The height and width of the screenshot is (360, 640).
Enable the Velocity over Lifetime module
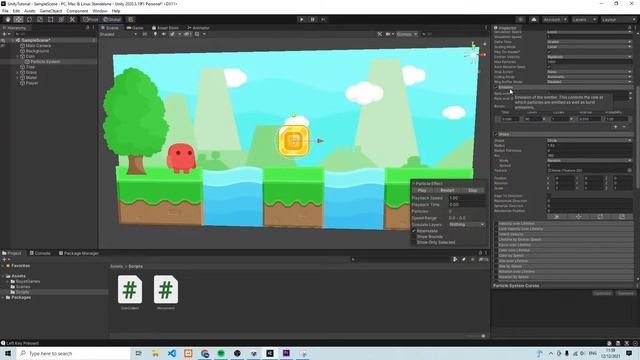[x=496, y=224]
